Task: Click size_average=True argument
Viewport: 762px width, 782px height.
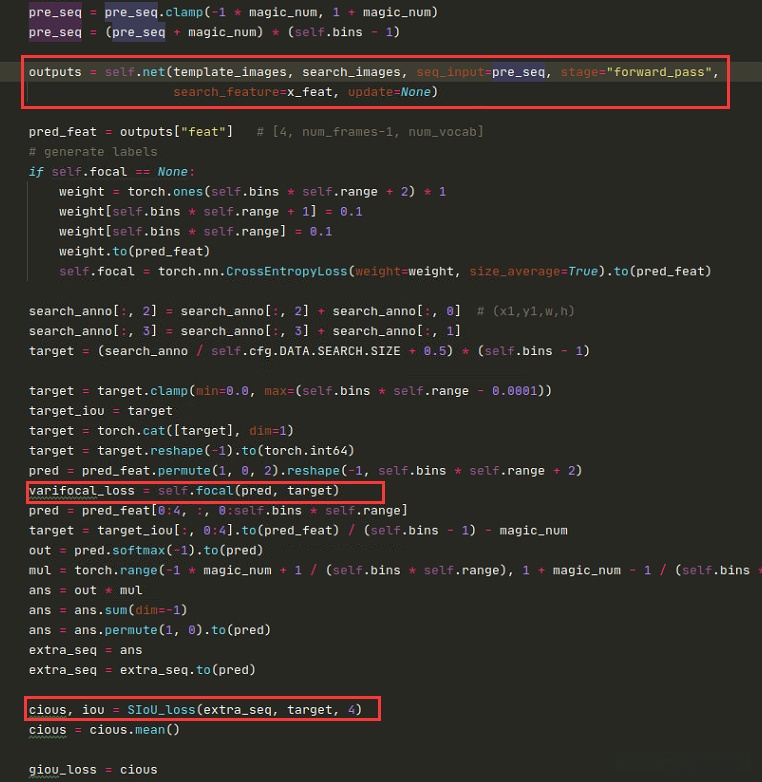Action: pos(534,271)
